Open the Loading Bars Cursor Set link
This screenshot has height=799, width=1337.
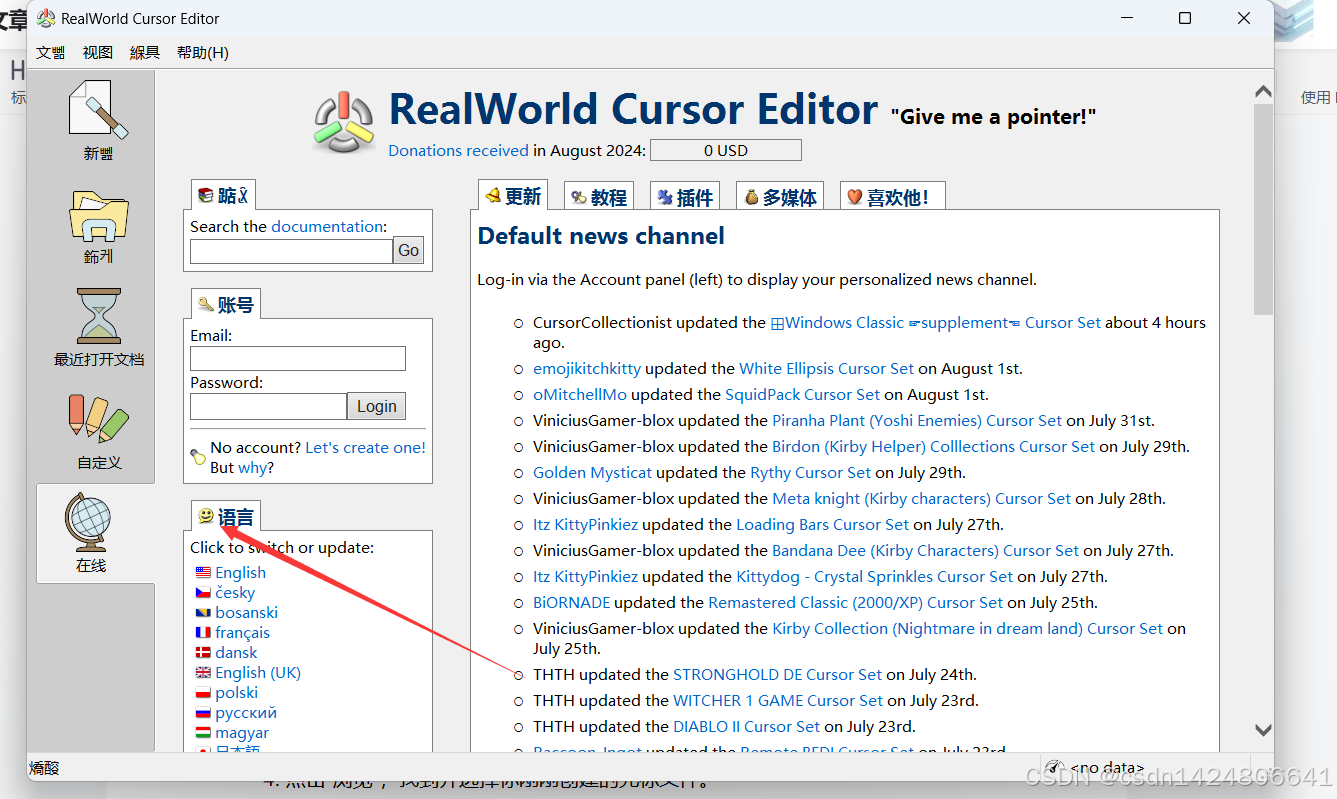tap(822, 525)
